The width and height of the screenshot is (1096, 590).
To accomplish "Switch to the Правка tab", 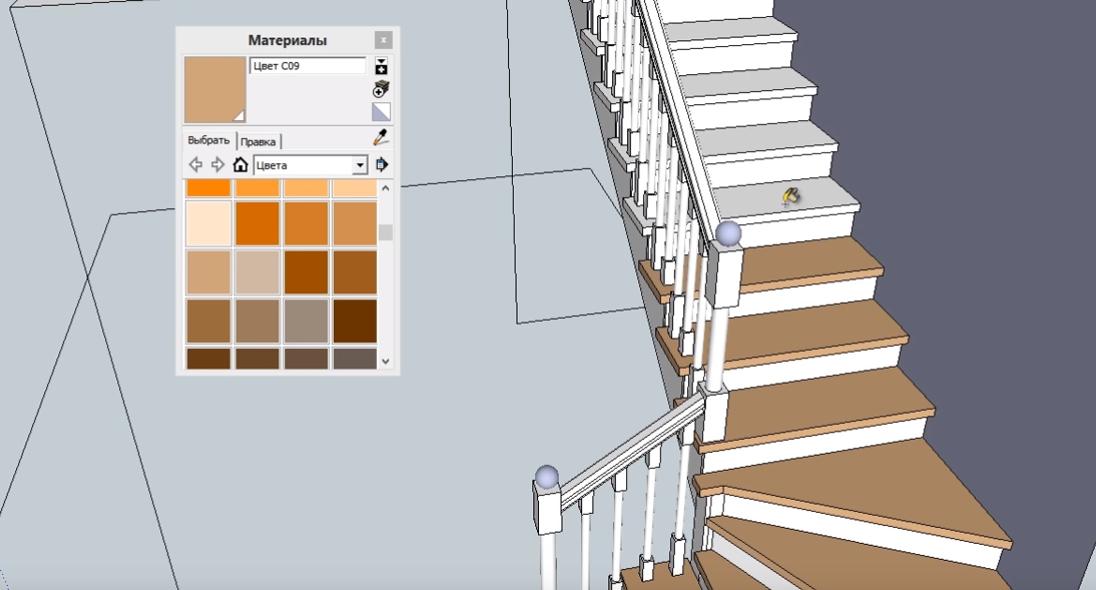I will pos(258,142).
